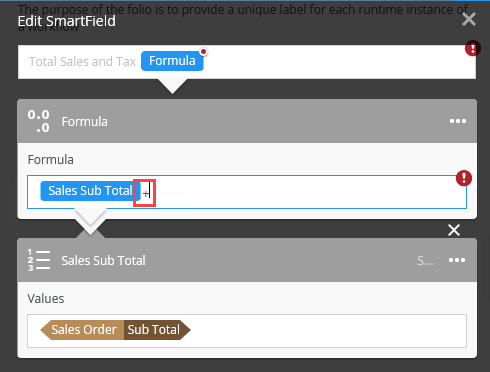Click the red dot on Formula token

pyautogui.click(x=203, y=52)
